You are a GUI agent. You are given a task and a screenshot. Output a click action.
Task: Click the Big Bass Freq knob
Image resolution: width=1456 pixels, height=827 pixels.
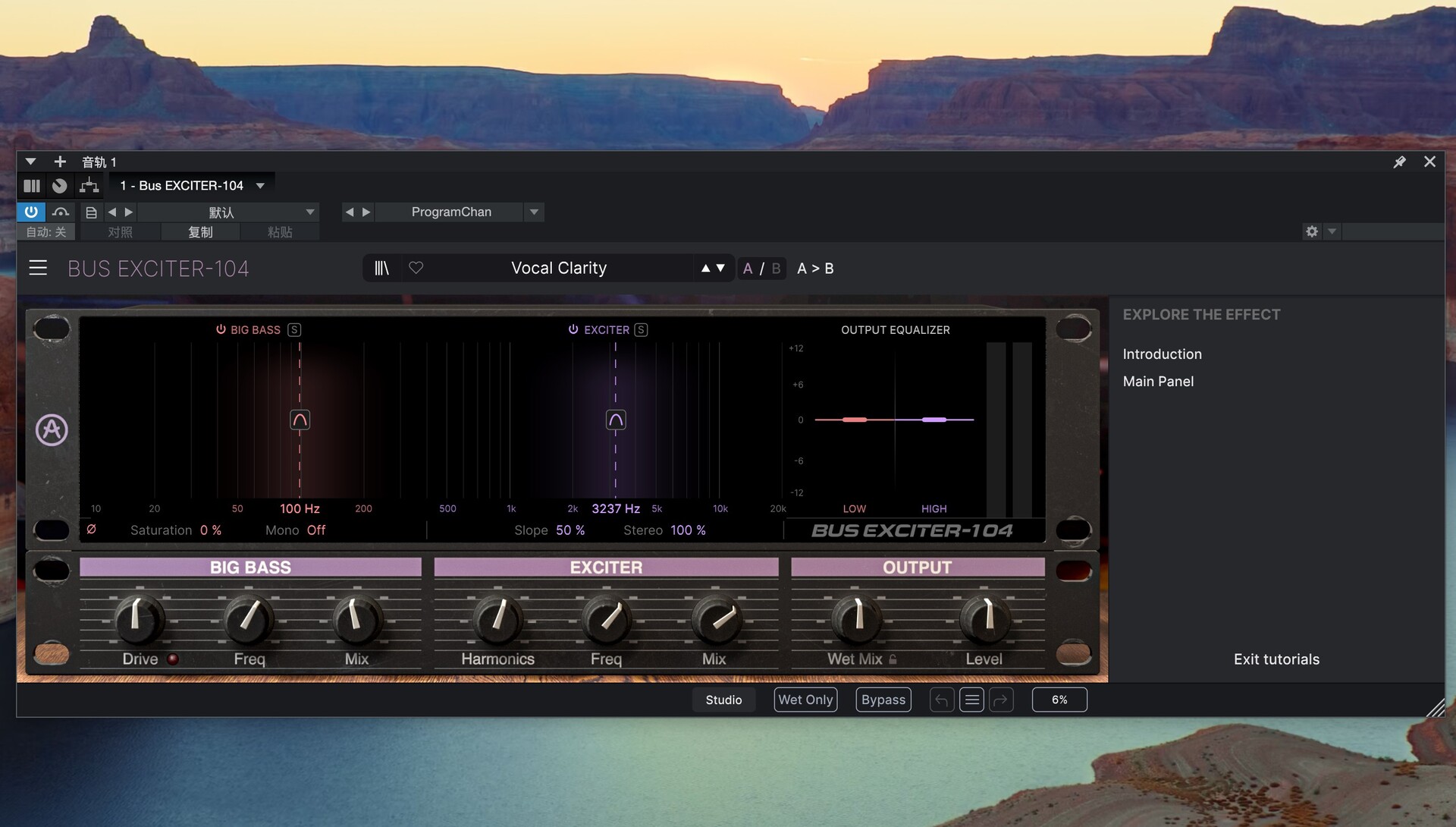pos(248,619)
